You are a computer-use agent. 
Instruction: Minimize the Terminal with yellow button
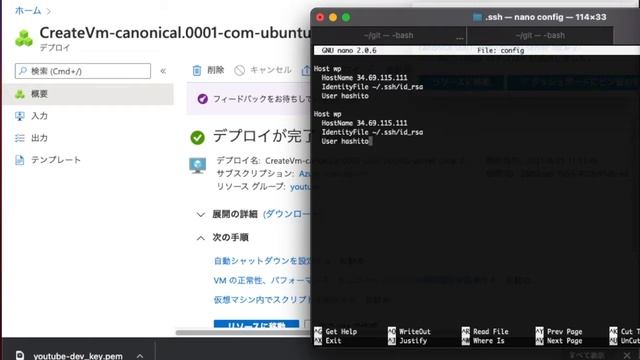333,18
